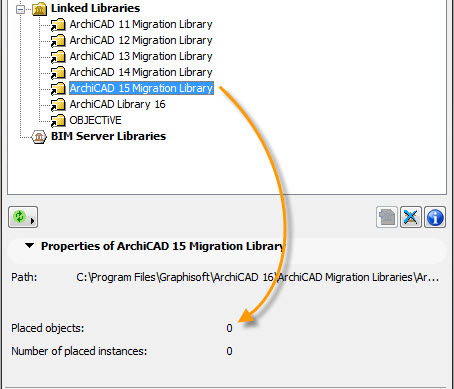Image resolution: width=454 pixels, height=389 pixels.
Task: Click folder icon of ArchiCAD 11 Migration Library
Action: click(x=58, y=24)
